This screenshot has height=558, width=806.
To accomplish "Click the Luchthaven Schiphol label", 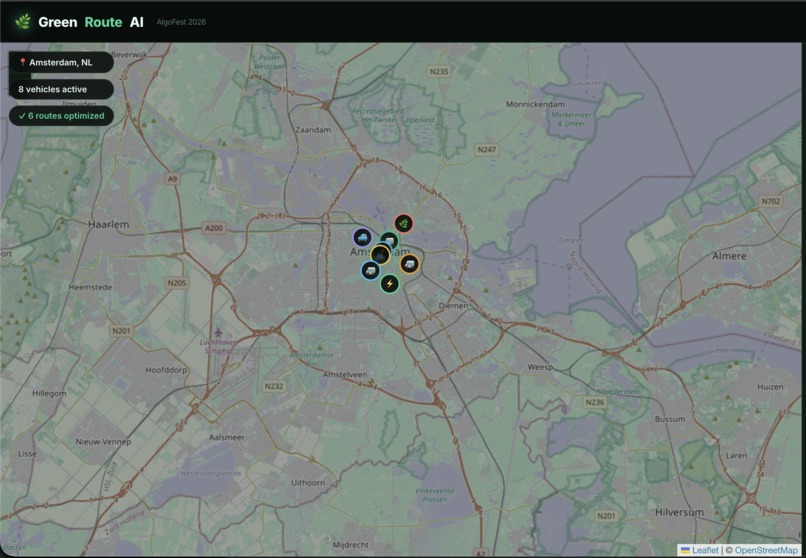I will click(218, 346).
